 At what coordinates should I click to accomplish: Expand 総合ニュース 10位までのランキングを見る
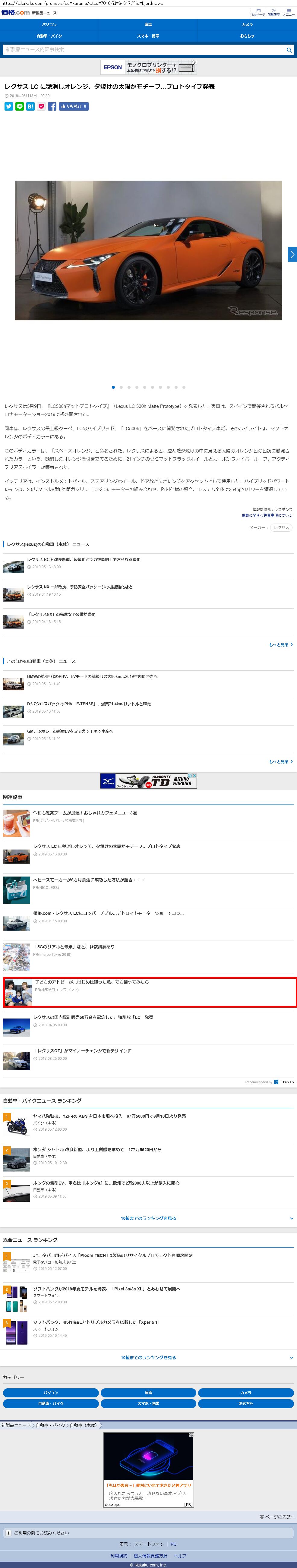(x=148, y=1358)
